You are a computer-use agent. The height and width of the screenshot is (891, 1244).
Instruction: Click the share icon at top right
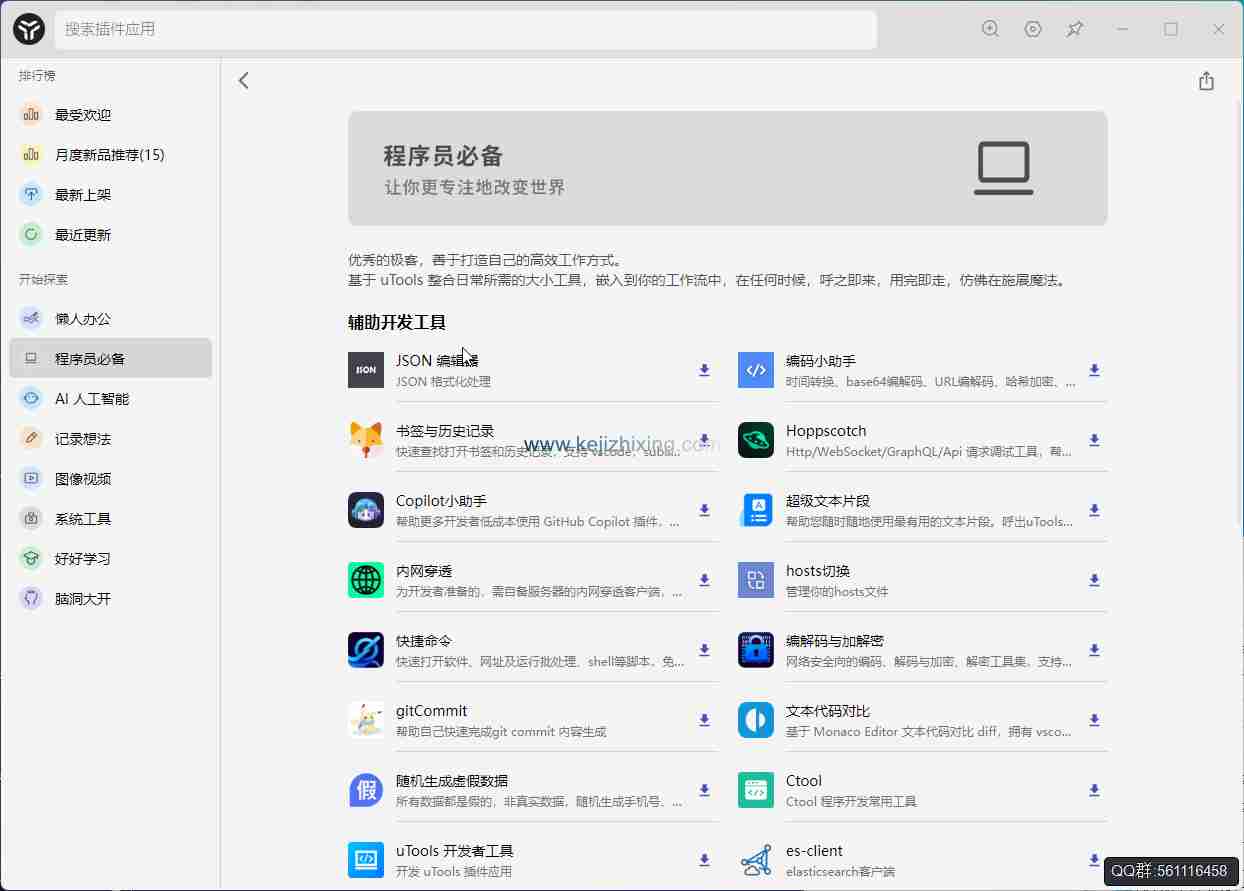click(x=1206, y=80)
